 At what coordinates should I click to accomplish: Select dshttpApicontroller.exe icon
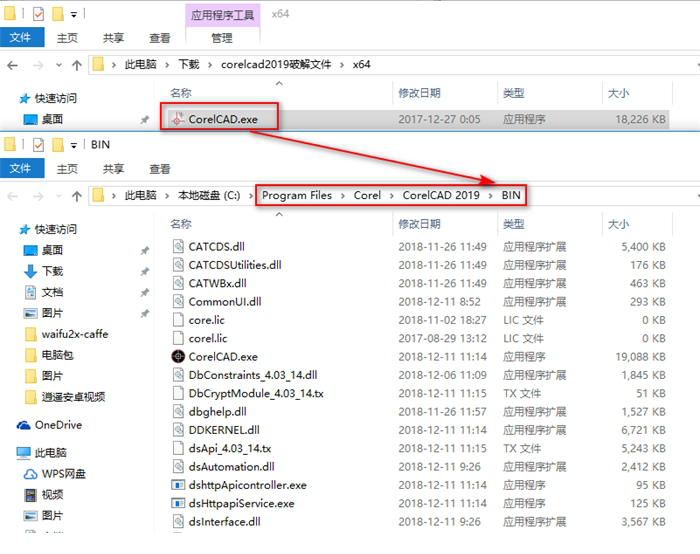(x=178, y=485)
